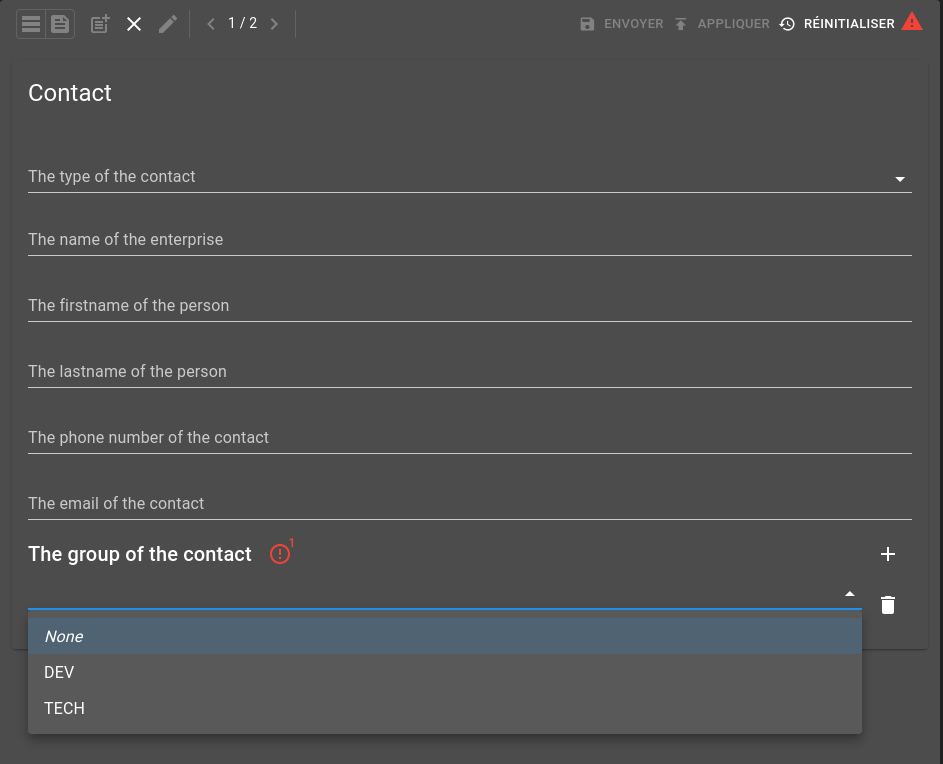This screenshot has height=764, width=943.
Task: Create a new record with add icon
Action: click(100, 24)
